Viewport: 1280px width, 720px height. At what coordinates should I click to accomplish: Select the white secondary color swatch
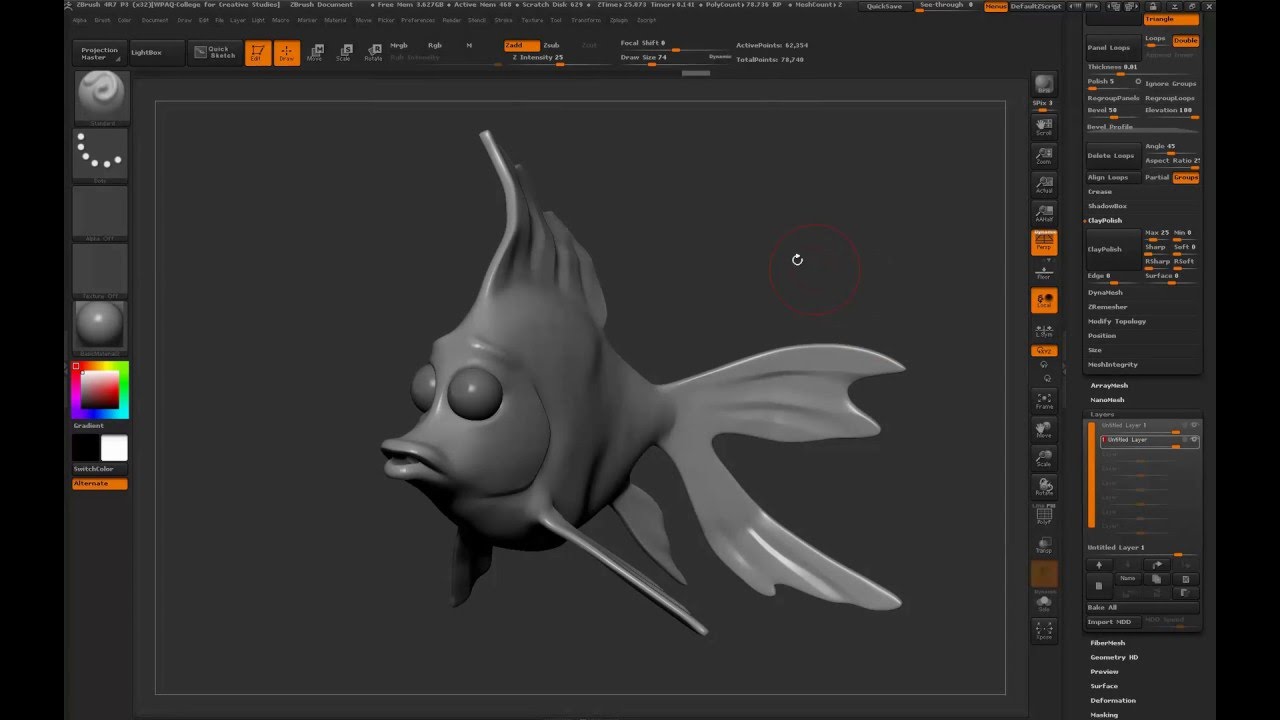point(114,448)
